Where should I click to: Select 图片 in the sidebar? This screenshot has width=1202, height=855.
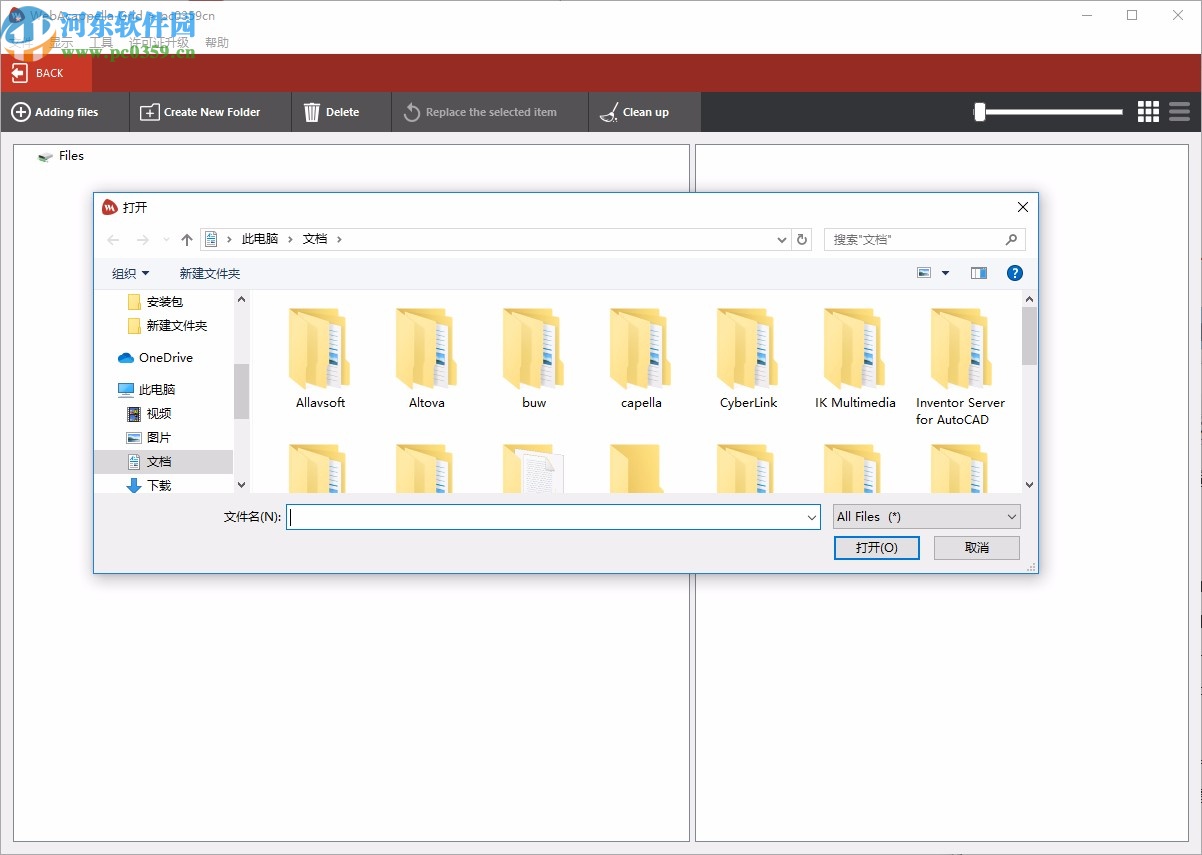tap(150, 438)
